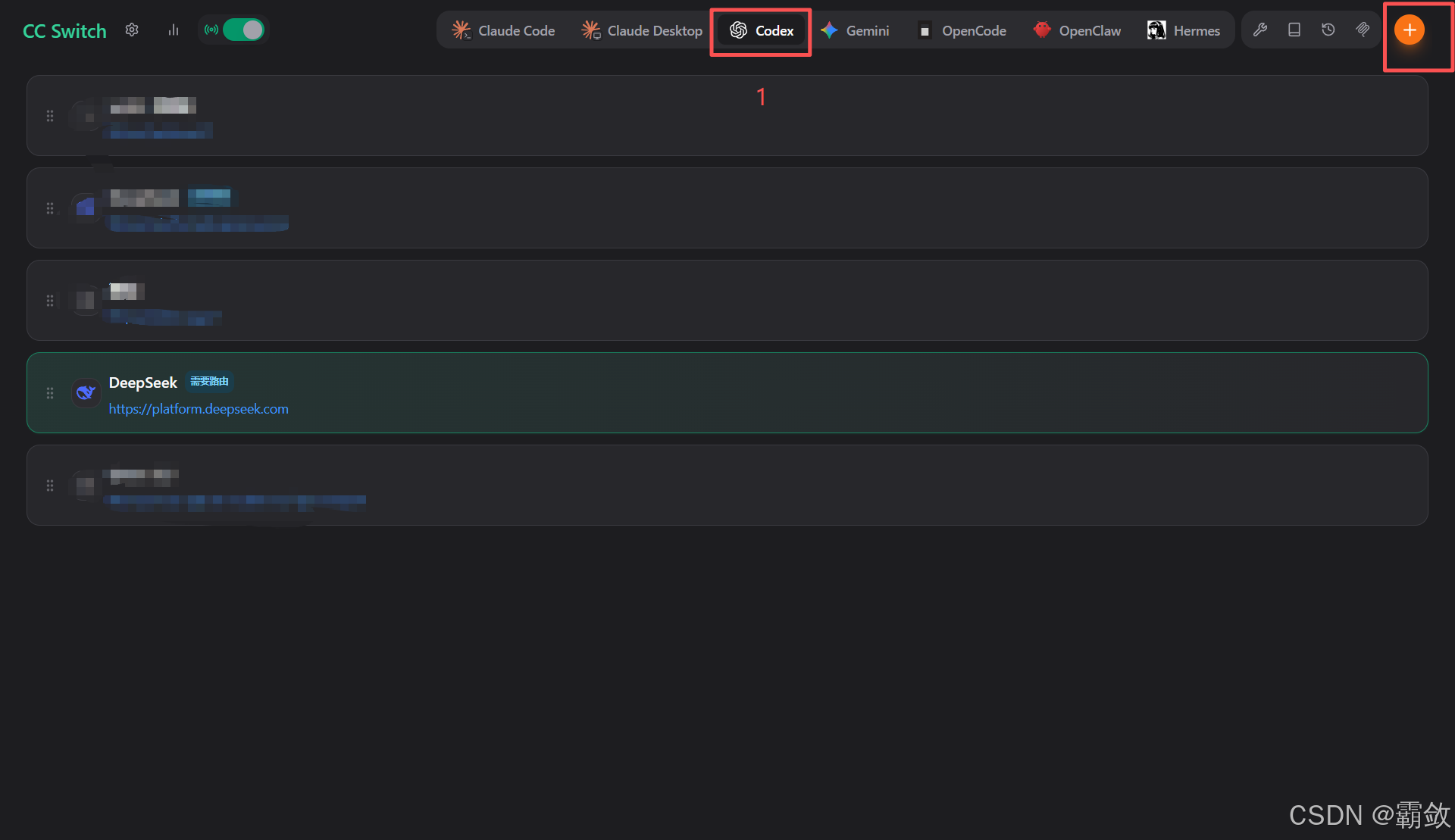The height and width of the screenshot is (840, 1455).
Task: Click the drag handle of the topmost provider card
Action: point(50,116)
